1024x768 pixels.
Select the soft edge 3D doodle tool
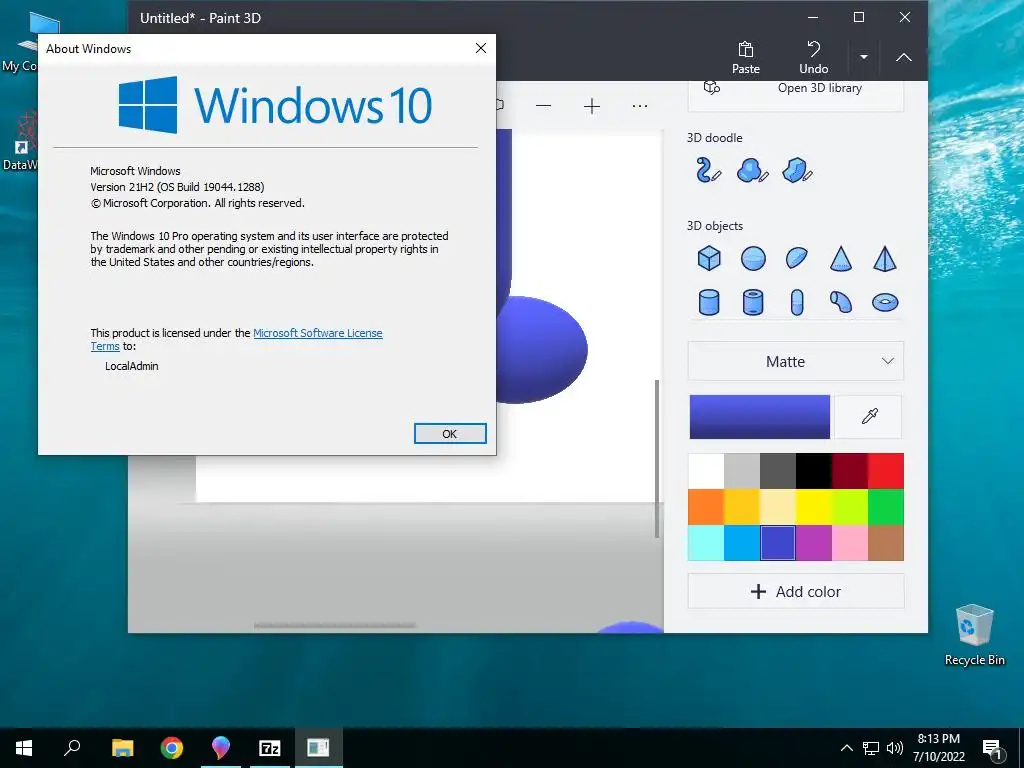pos(752,170)
